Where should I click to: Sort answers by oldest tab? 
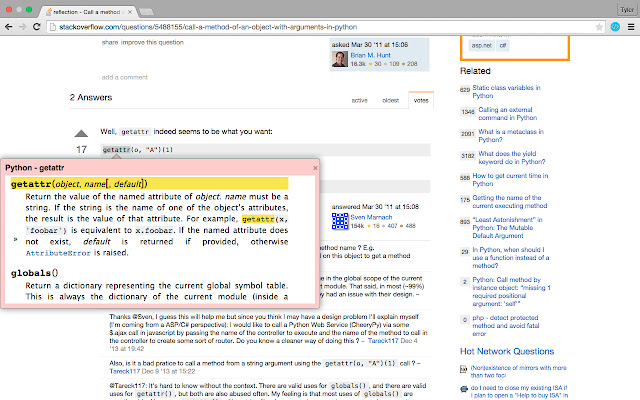tap(390, 100)
